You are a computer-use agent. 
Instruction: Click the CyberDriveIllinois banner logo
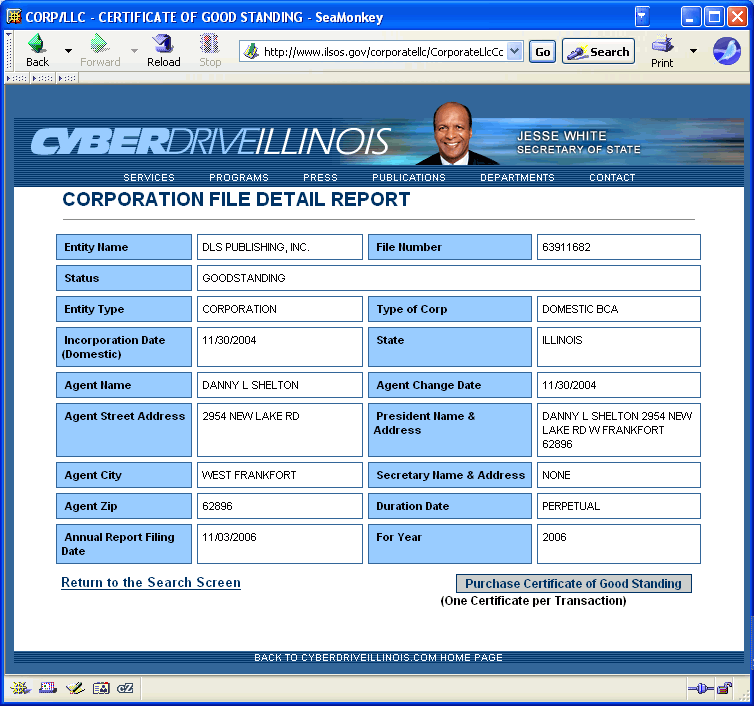pos(211,141)
